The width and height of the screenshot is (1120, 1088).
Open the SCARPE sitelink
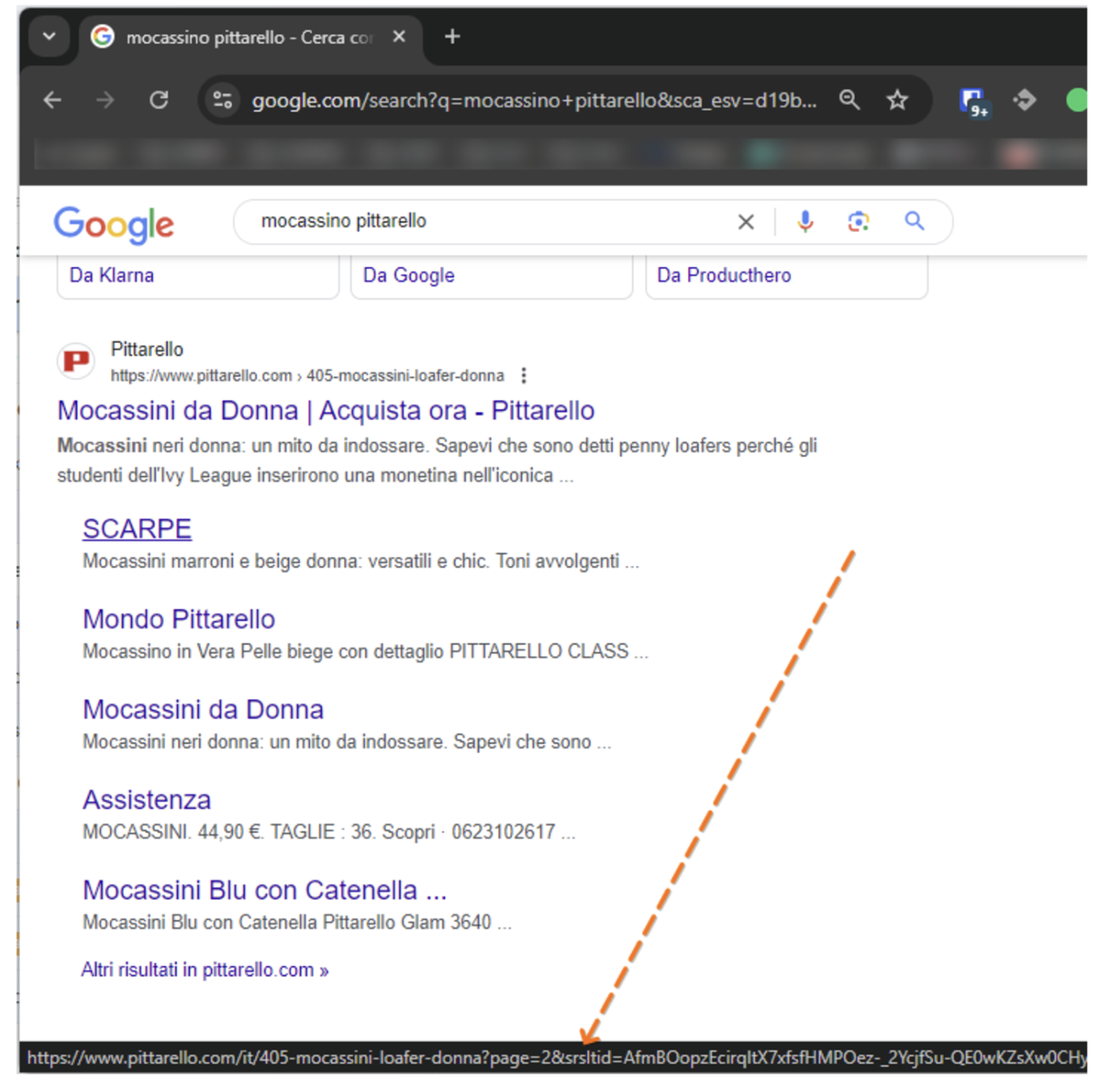pos(137,529)
